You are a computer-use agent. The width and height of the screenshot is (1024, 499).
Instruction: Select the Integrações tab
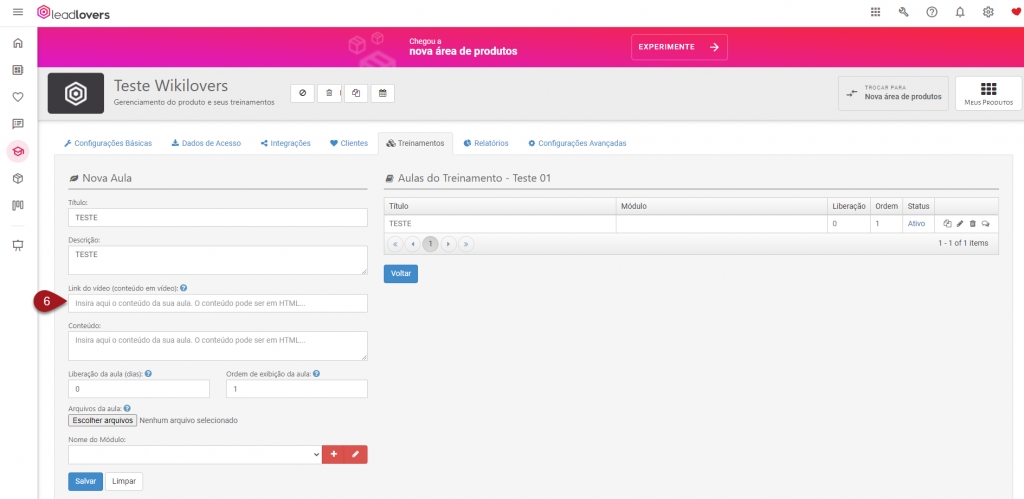coord(285,143)
